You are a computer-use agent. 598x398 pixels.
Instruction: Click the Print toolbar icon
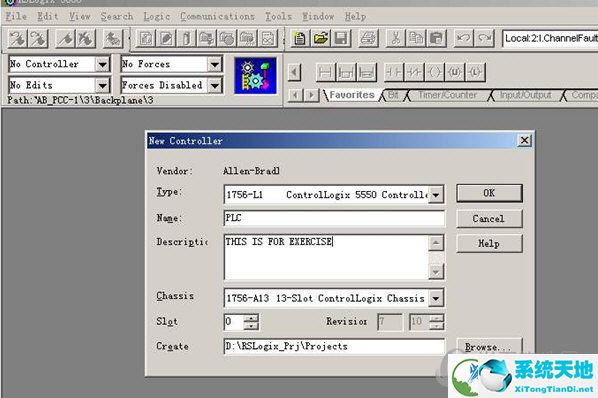[x=368, y=39]
